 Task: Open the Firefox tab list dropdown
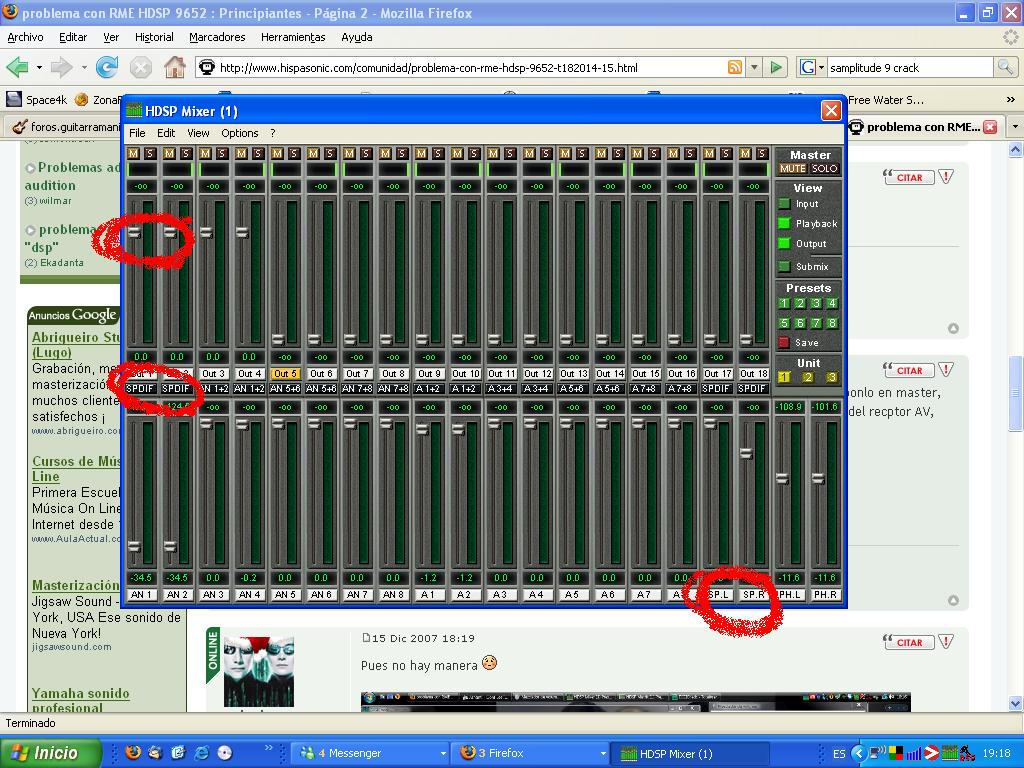pos(1015,127)
